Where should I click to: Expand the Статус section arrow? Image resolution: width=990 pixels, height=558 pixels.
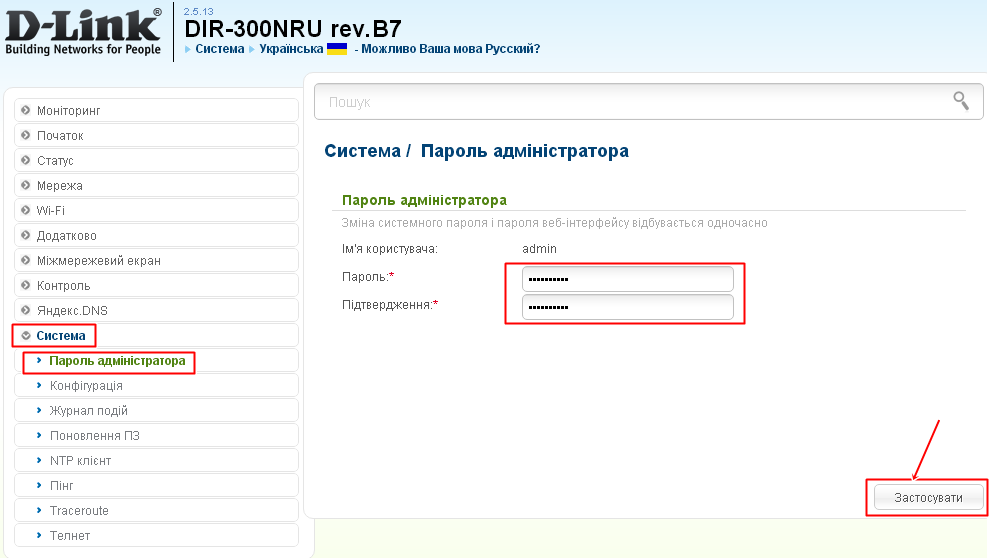pyautogui.click(x=25, y=160)
